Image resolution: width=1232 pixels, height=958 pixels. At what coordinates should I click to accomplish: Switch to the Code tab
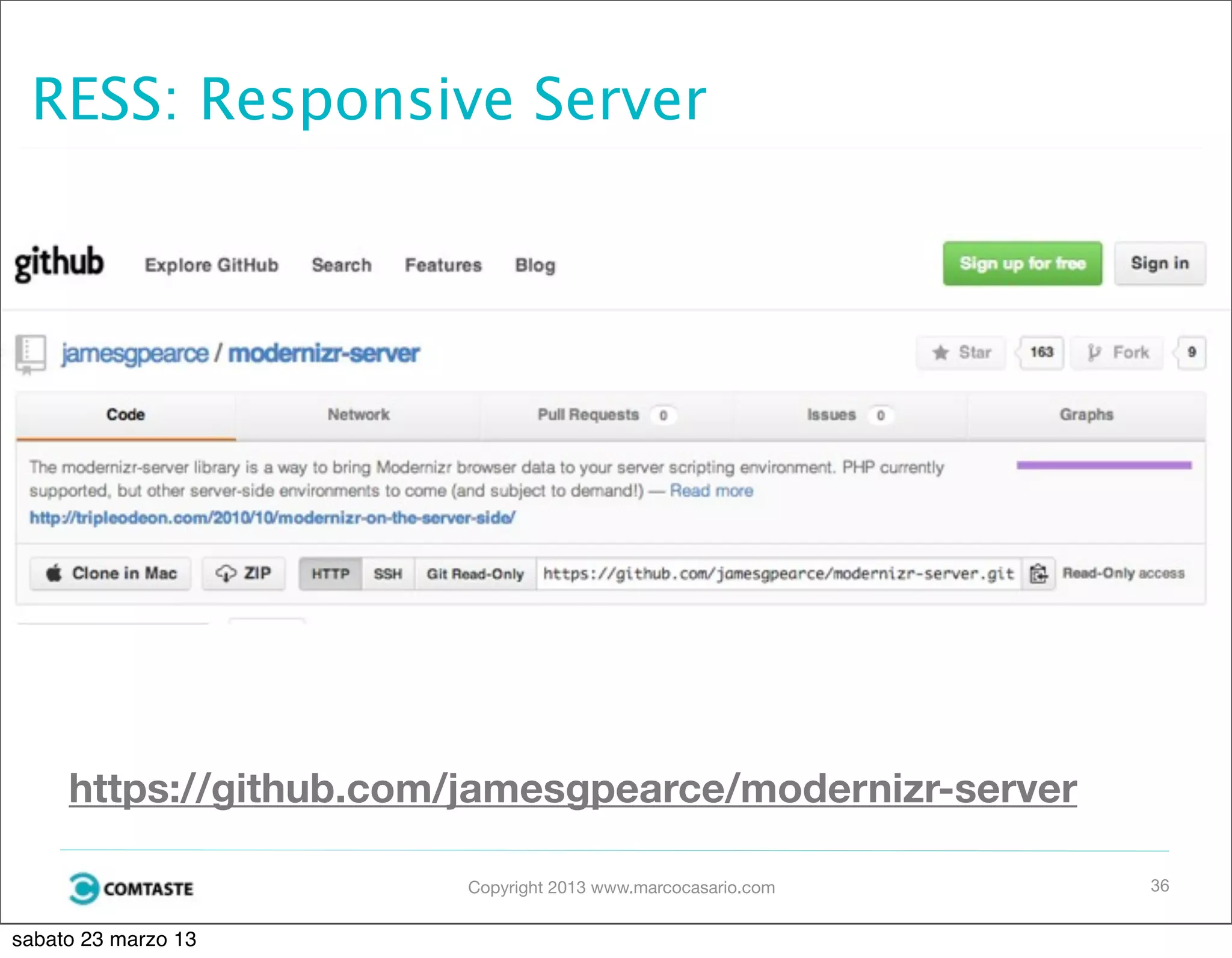[x=126, y=415]
